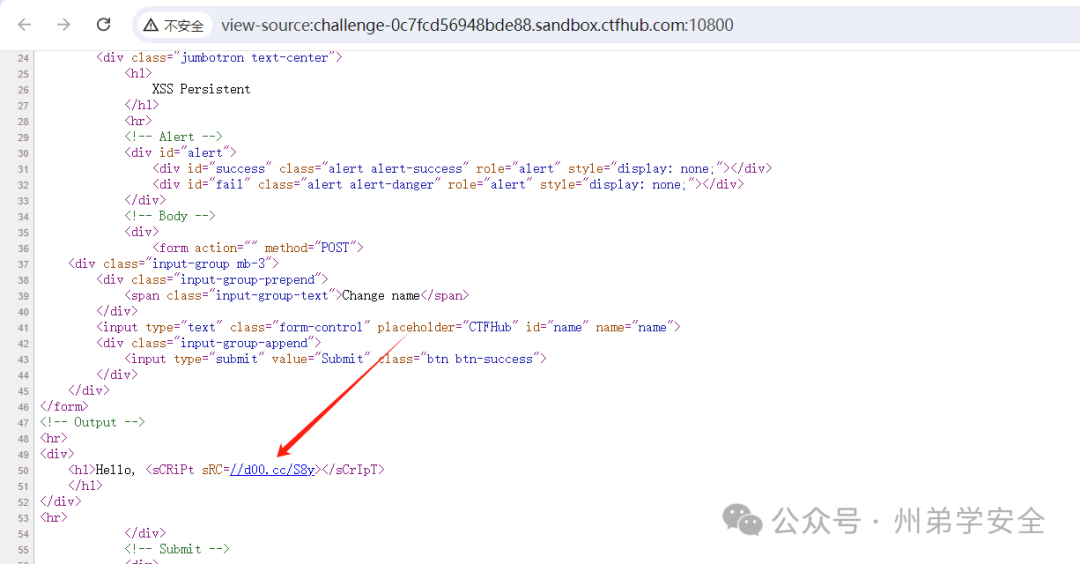
Task: Click the 'input-group-append' class value
Action: pyautogui.click(x=244, y=343)
